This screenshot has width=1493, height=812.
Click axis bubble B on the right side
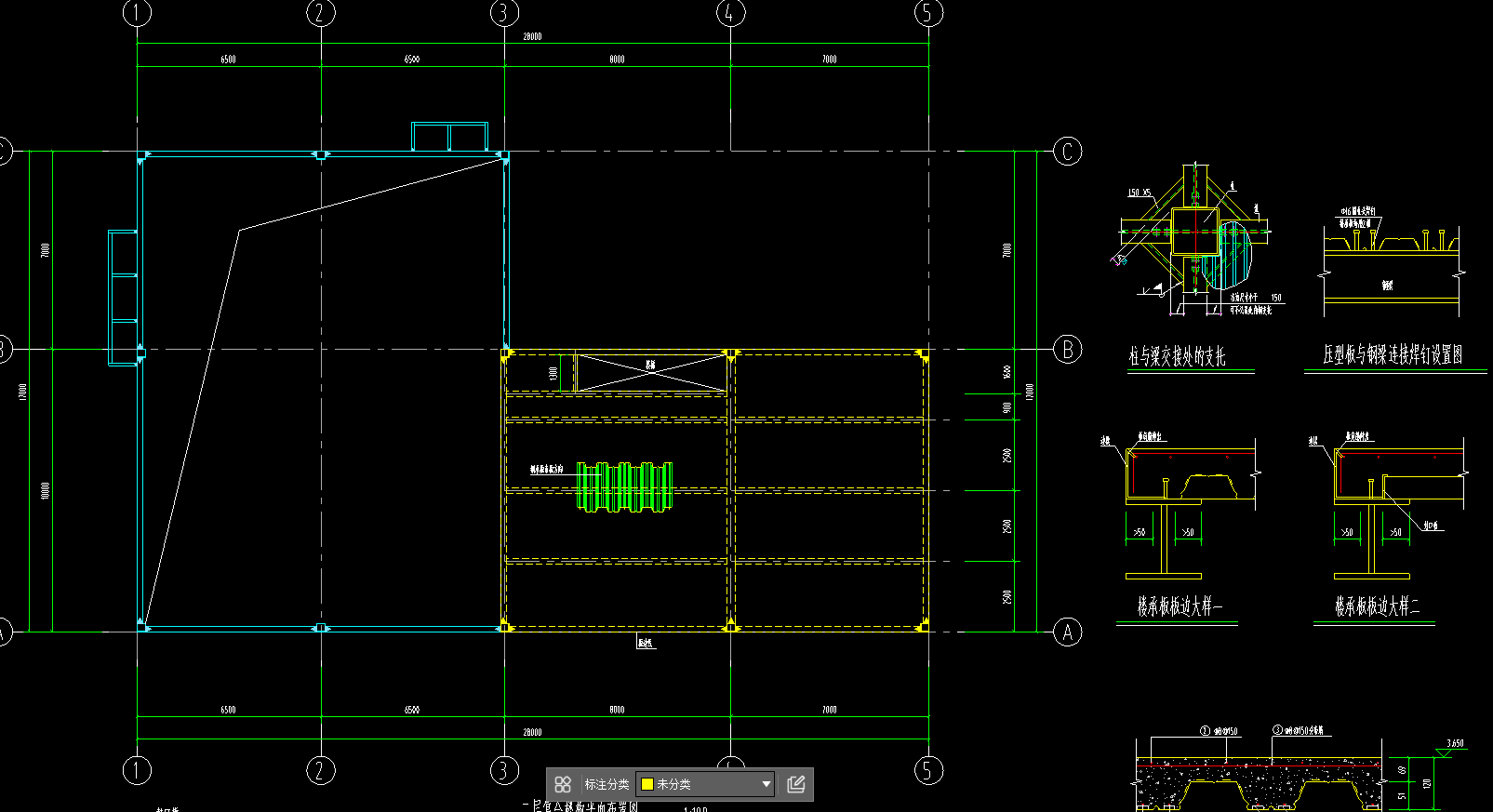[1068, 350]
